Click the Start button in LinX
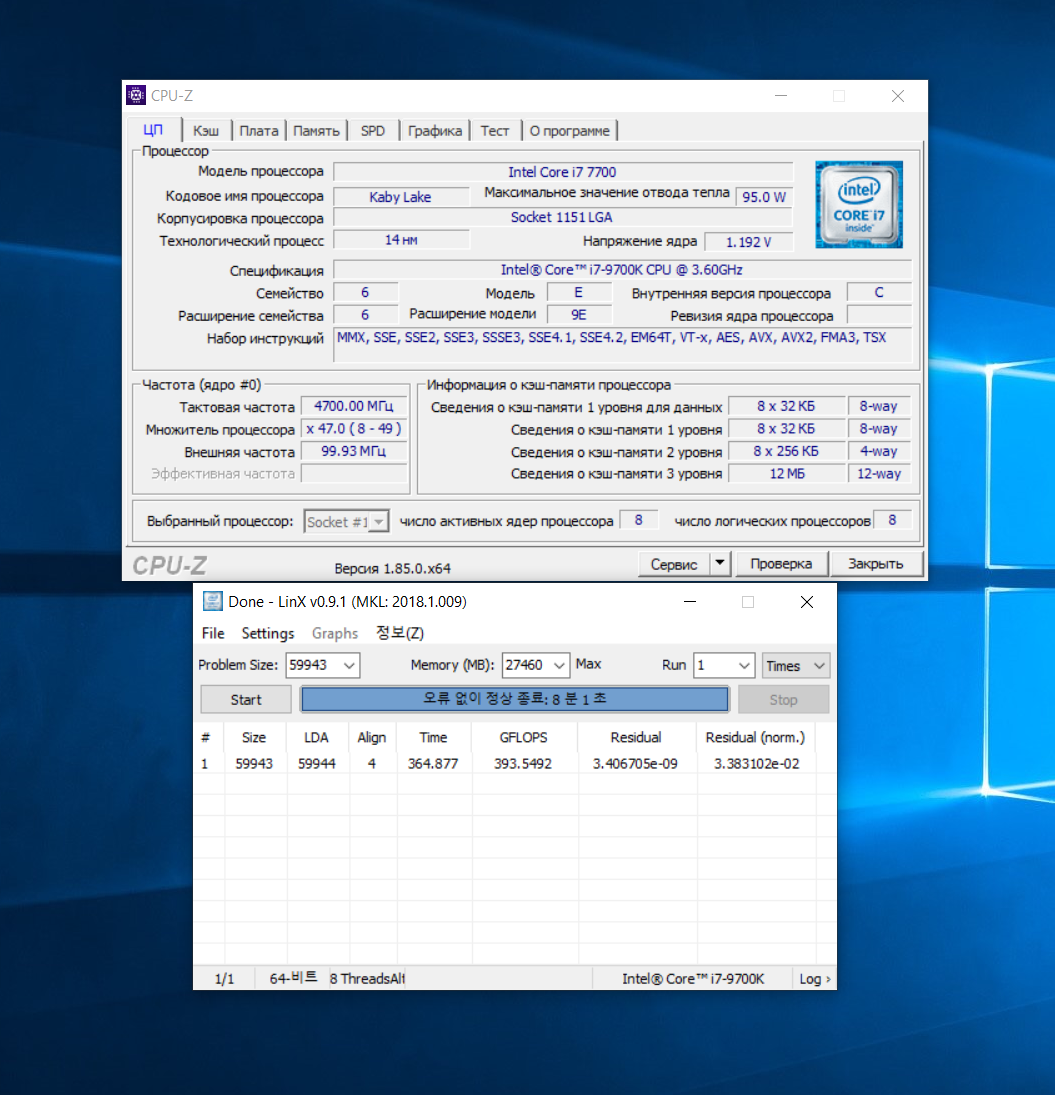Viewport: 1055px width, 1095px height. click(x=246, y=700)
